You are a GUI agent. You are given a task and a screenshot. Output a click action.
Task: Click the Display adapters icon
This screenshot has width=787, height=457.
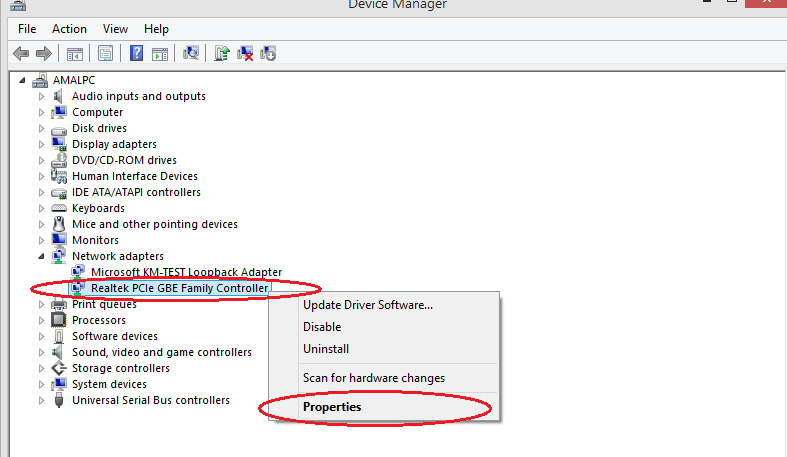click(59, 144)
